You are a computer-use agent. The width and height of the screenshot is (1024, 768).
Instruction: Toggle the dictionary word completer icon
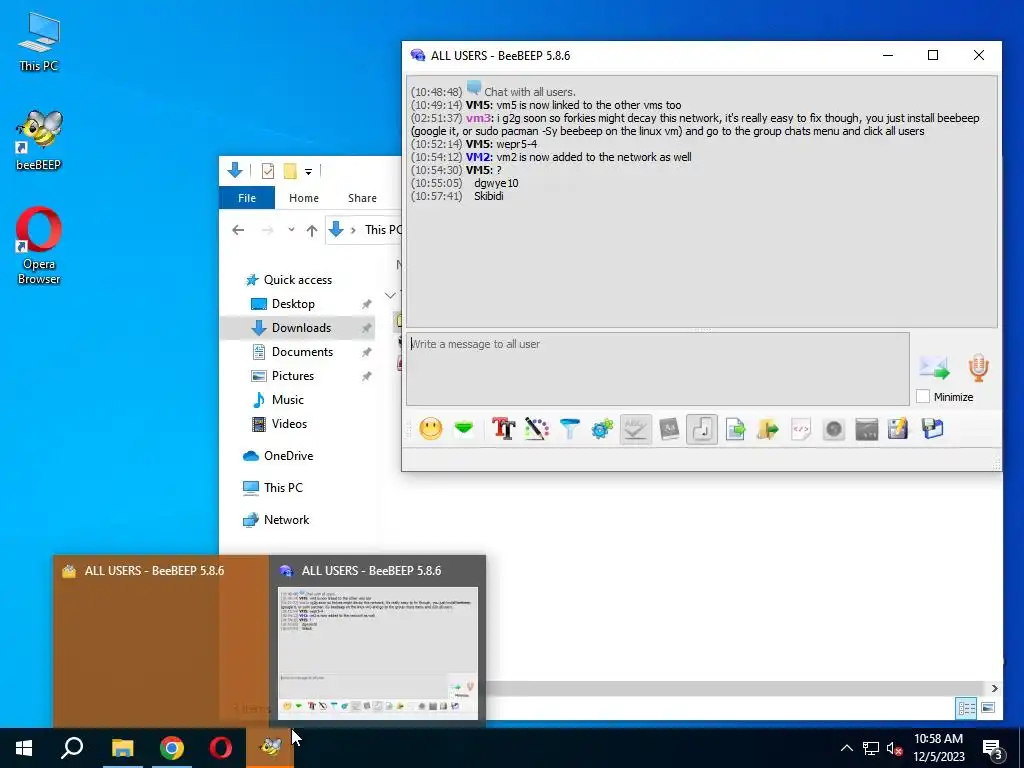tap(669, 429)
